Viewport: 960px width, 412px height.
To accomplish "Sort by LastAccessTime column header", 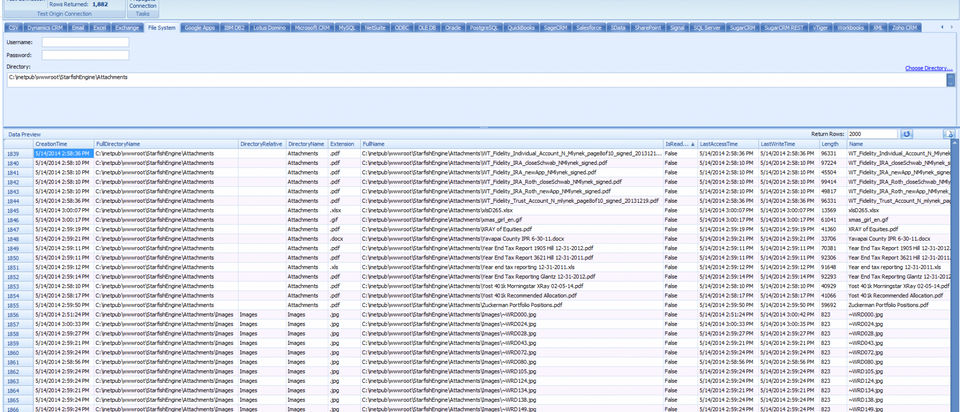I will coord(728,144).
